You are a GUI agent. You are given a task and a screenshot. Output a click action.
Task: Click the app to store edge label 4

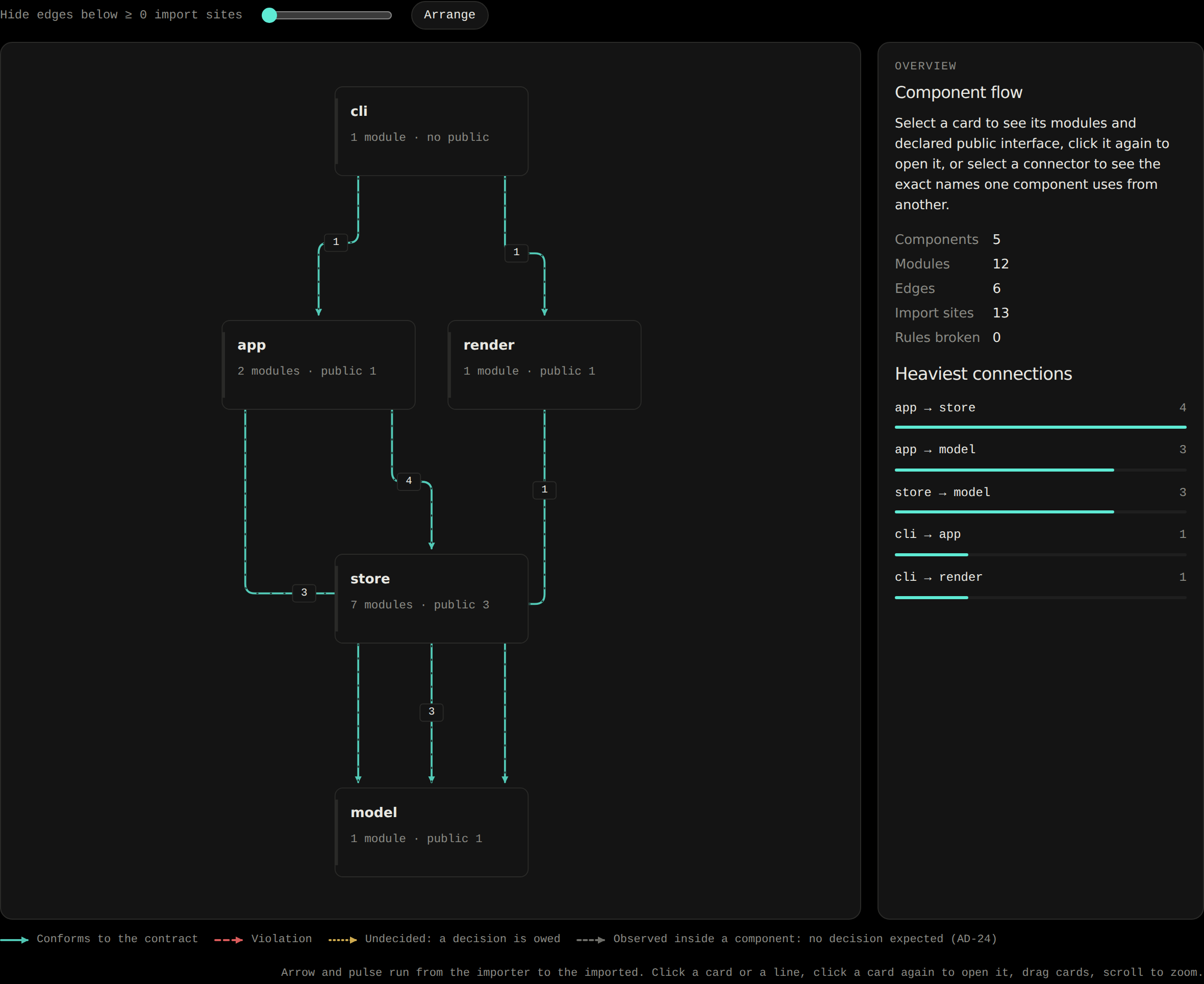[409, 481]
